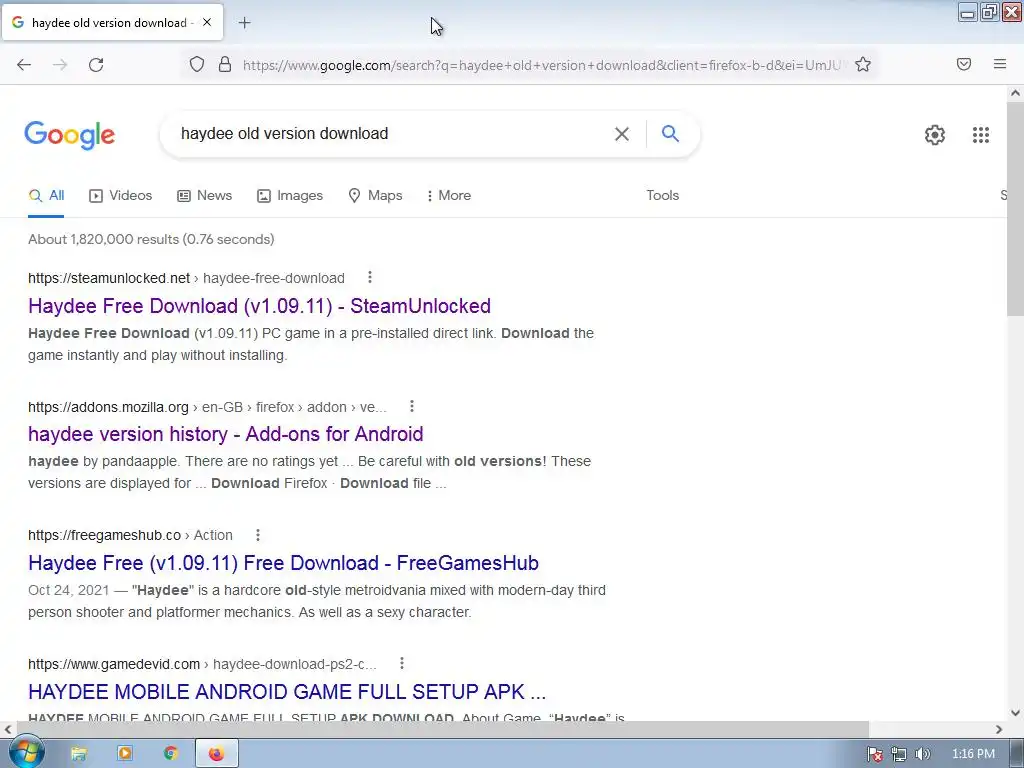Screen dimensions: 1024x768
Task: Click the About 1,820,000 results text
Action: pyautogui.click(x=151, y=239)
